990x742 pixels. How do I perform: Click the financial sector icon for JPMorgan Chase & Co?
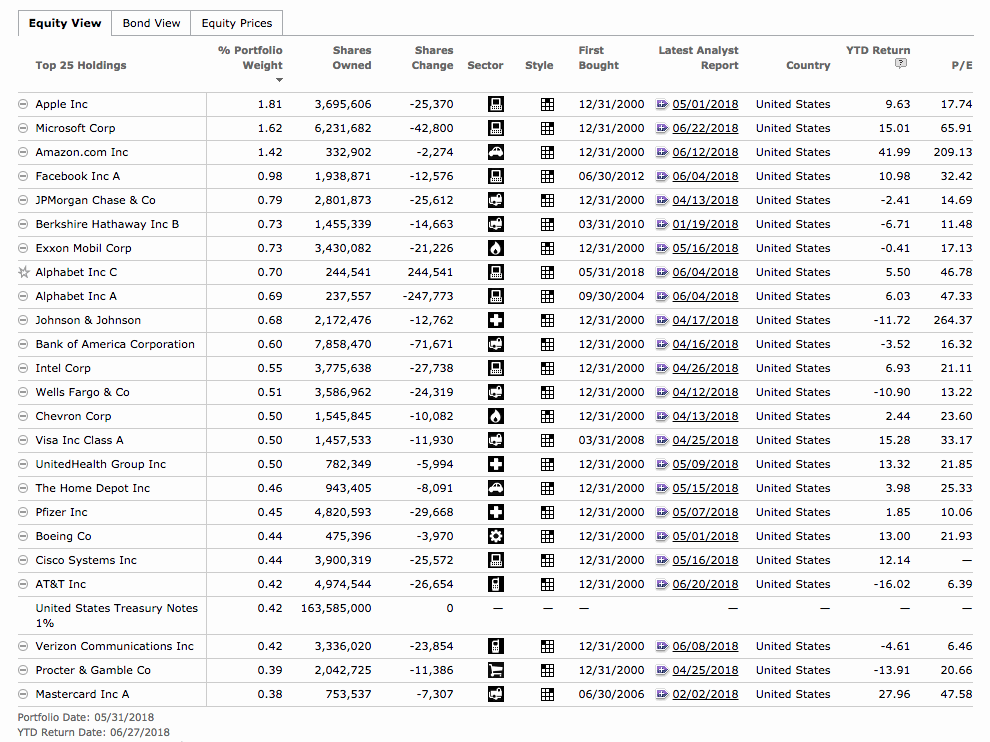[x=496, y=200]
